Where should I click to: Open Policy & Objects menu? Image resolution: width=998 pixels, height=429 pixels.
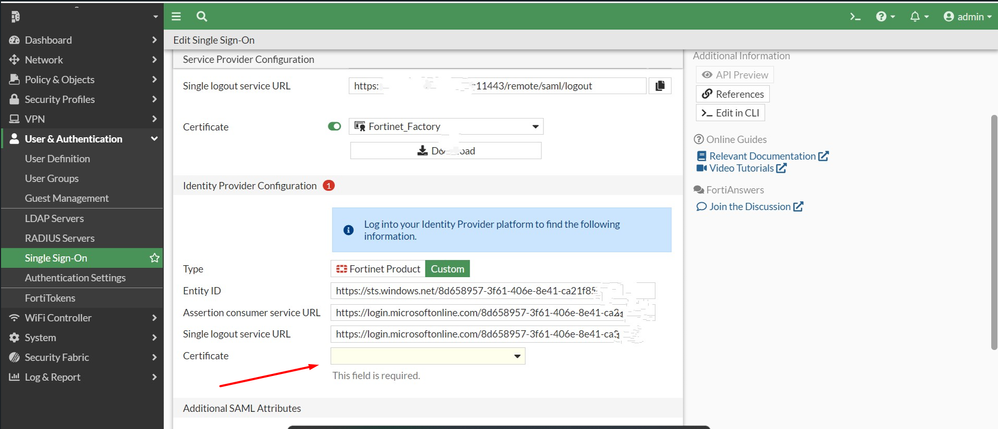point(82,80)
